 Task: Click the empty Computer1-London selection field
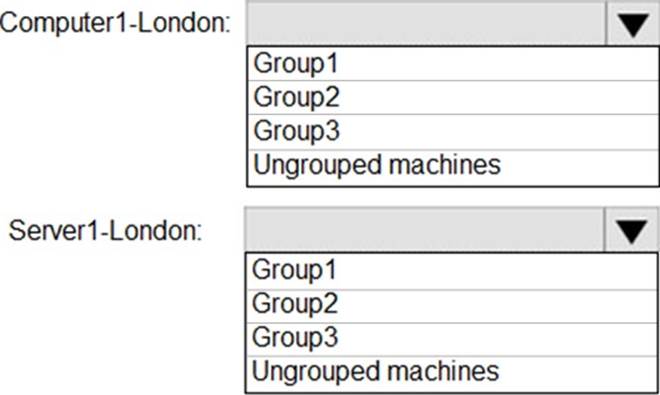426,23
